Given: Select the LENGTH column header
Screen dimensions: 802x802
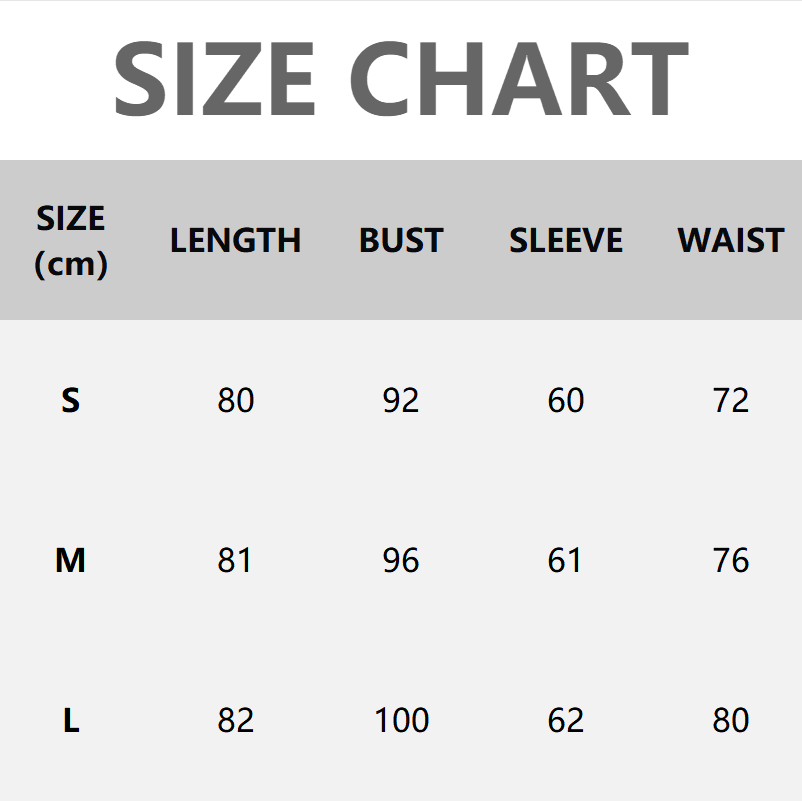Looking at the screenshot, I should [235, 241].
